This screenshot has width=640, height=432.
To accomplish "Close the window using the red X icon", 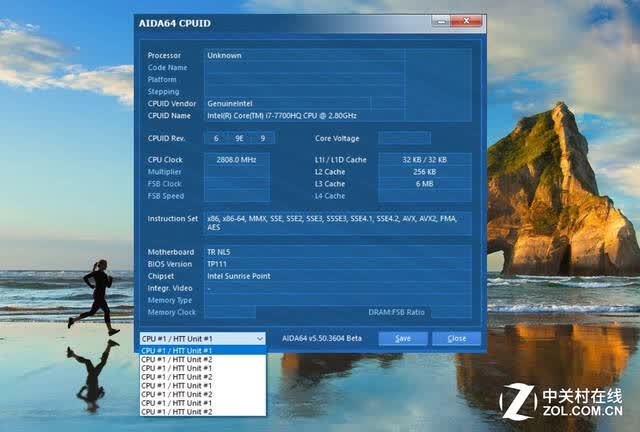I will pyautogui.click(x=466, y=21).
